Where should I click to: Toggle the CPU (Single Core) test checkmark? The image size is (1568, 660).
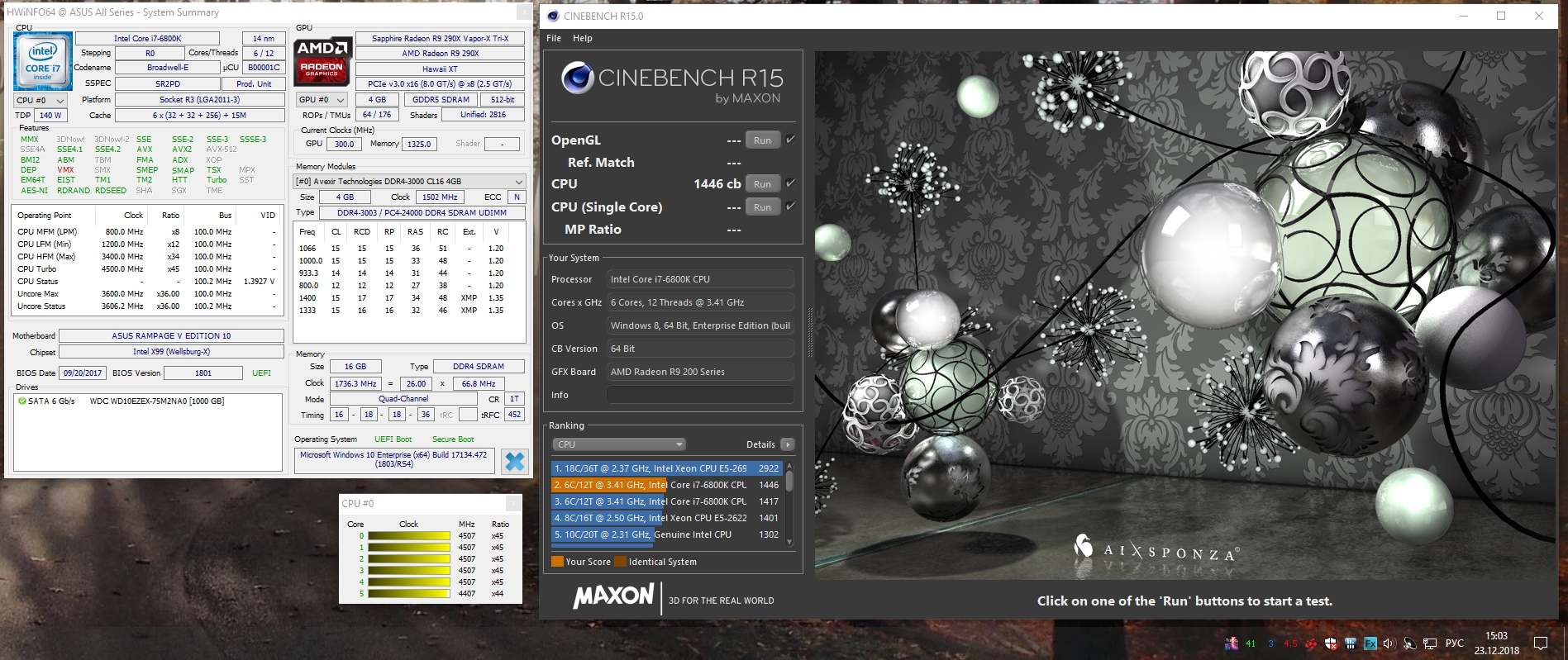[790, 207]
